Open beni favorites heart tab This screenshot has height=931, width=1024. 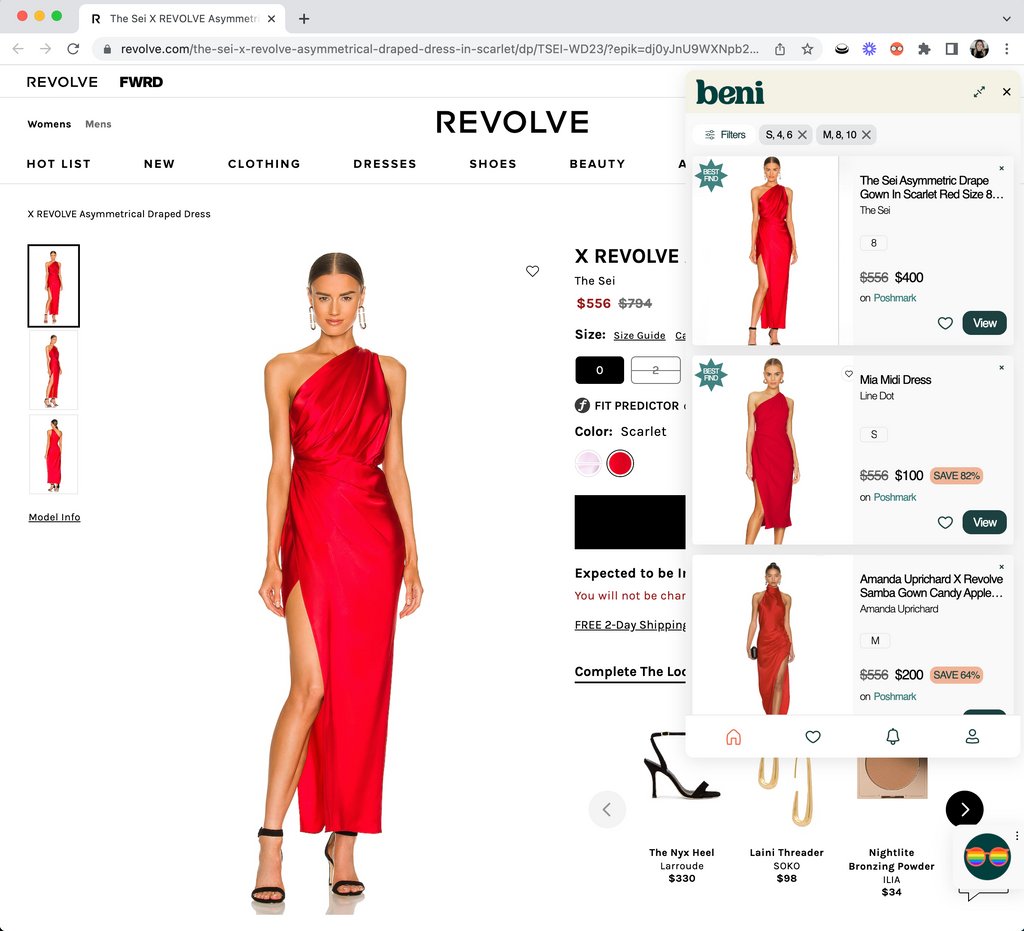[812, 736]
